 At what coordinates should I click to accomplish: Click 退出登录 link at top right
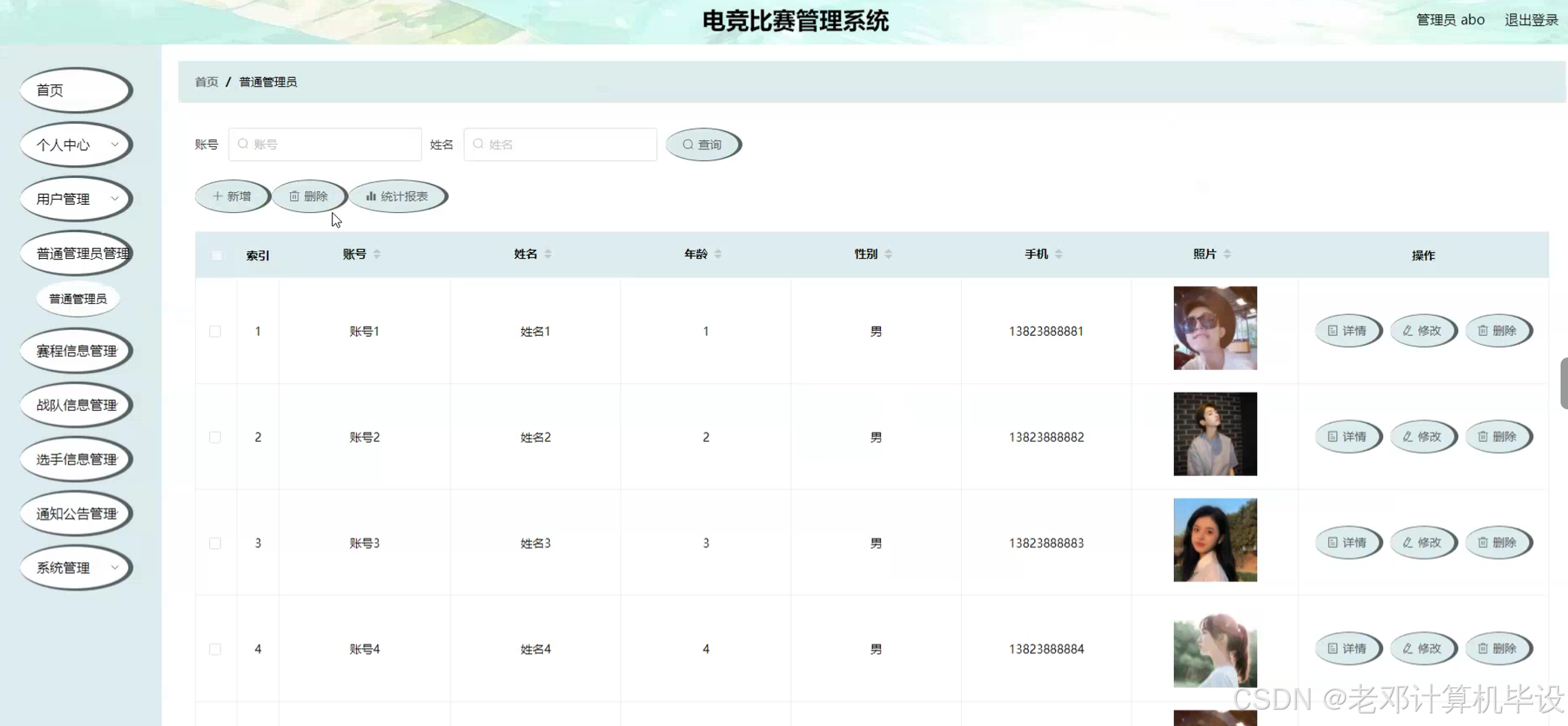click(x=1531, y=20)
